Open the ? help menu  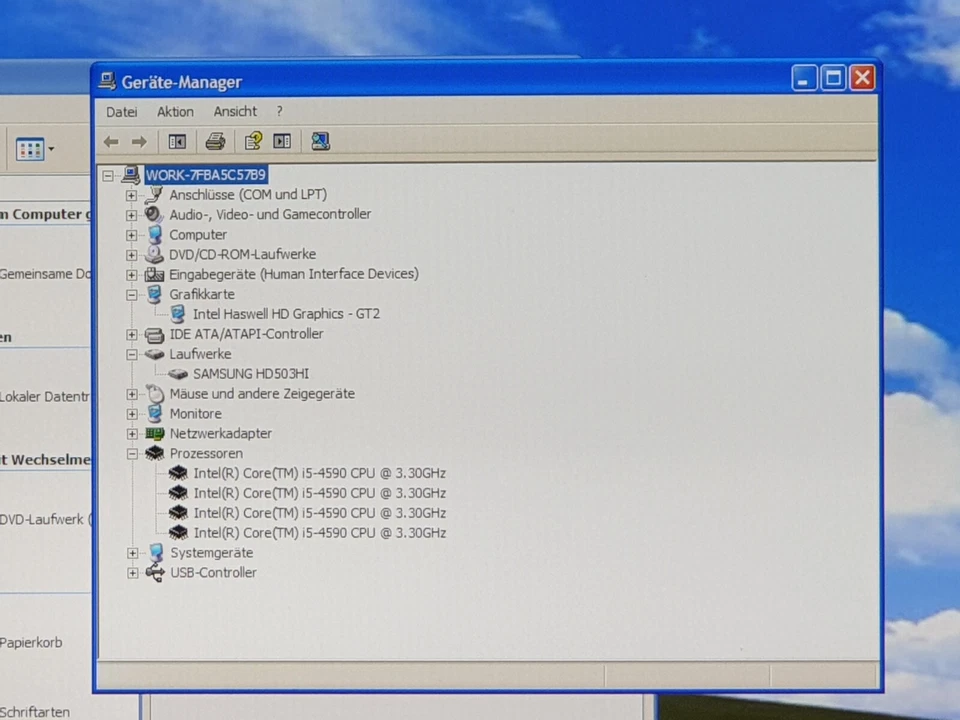[x=280, y=111]
